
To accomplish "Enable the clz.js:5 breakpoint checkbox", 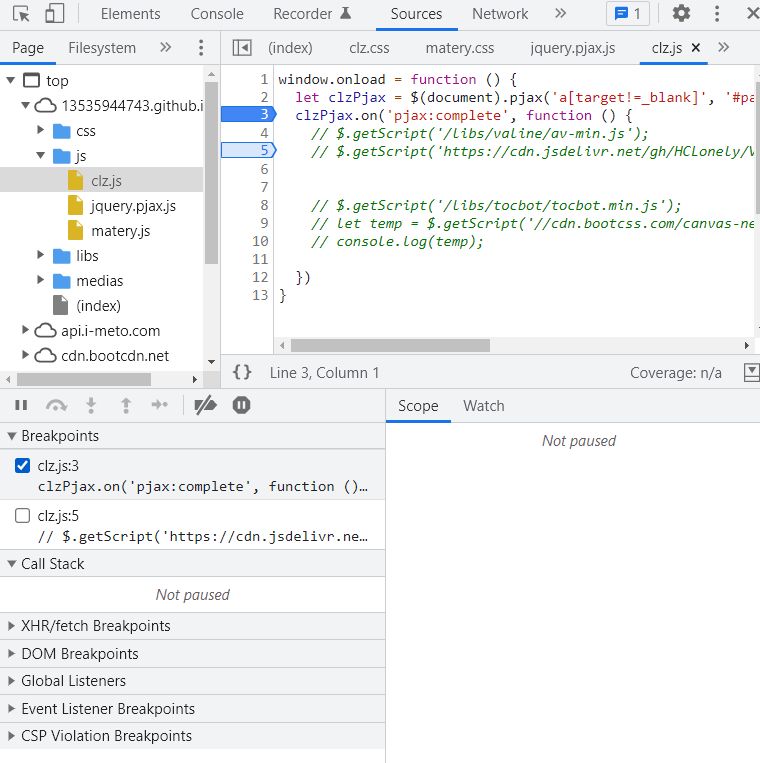I will click(x=23, y=516).
